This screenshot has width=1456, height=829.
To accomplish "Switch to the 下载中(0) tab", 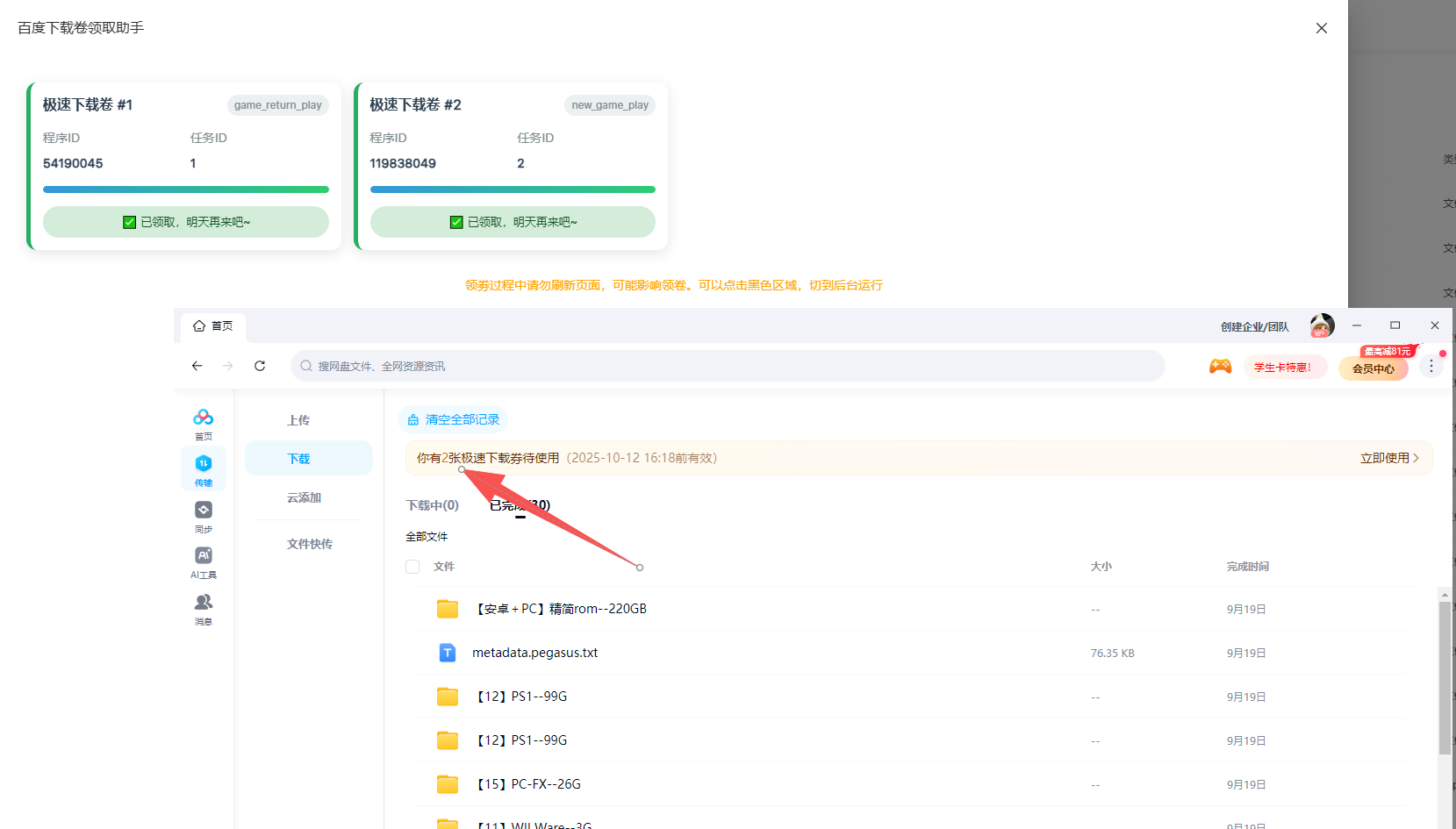I will click(x=432, y=505).
